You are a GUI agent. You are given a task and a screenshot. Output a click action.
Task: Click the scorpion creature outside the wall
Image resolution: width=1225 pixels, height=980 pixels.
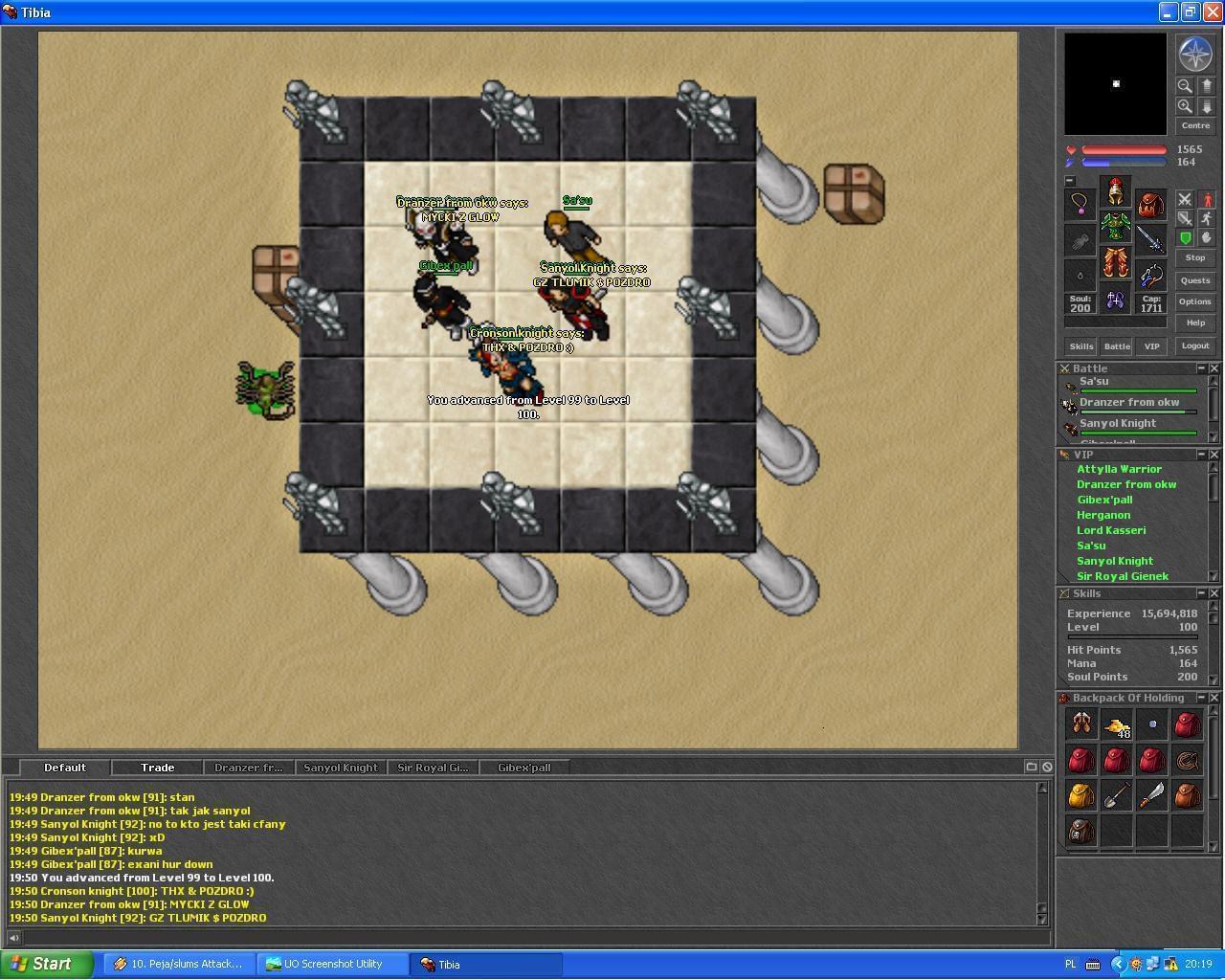pos(265,390)
